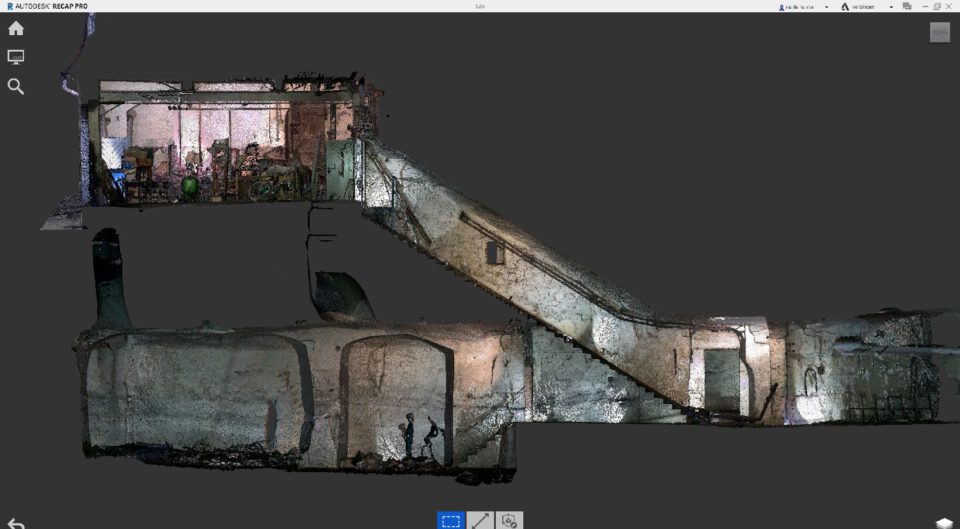Expand the Autodesk services dropdown arrow
This screenshot has width=960, height=529.
pos(891,7)
